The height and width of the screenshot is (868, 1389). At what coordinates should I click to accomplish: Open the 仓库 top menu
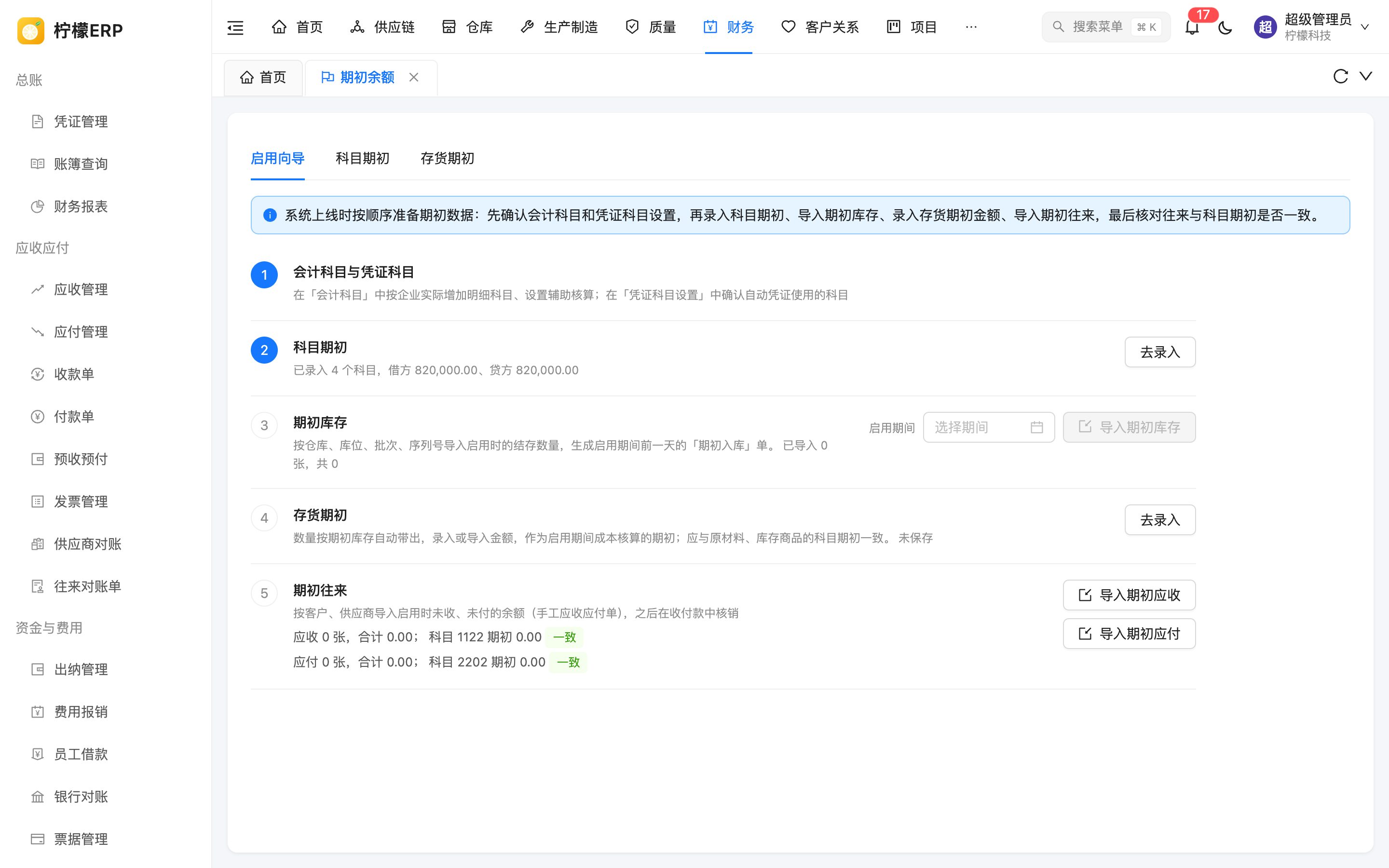coord(467,27)
